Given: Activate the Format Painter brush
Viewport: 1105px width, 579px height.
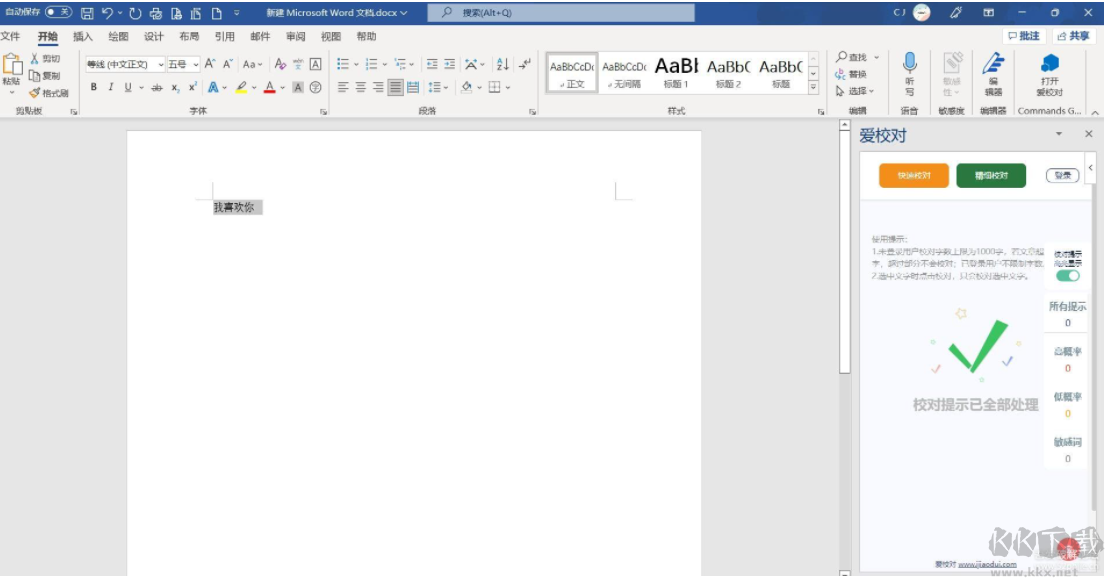Looking at the screenshot, I should pyautogui.click(x=49, y=92).
